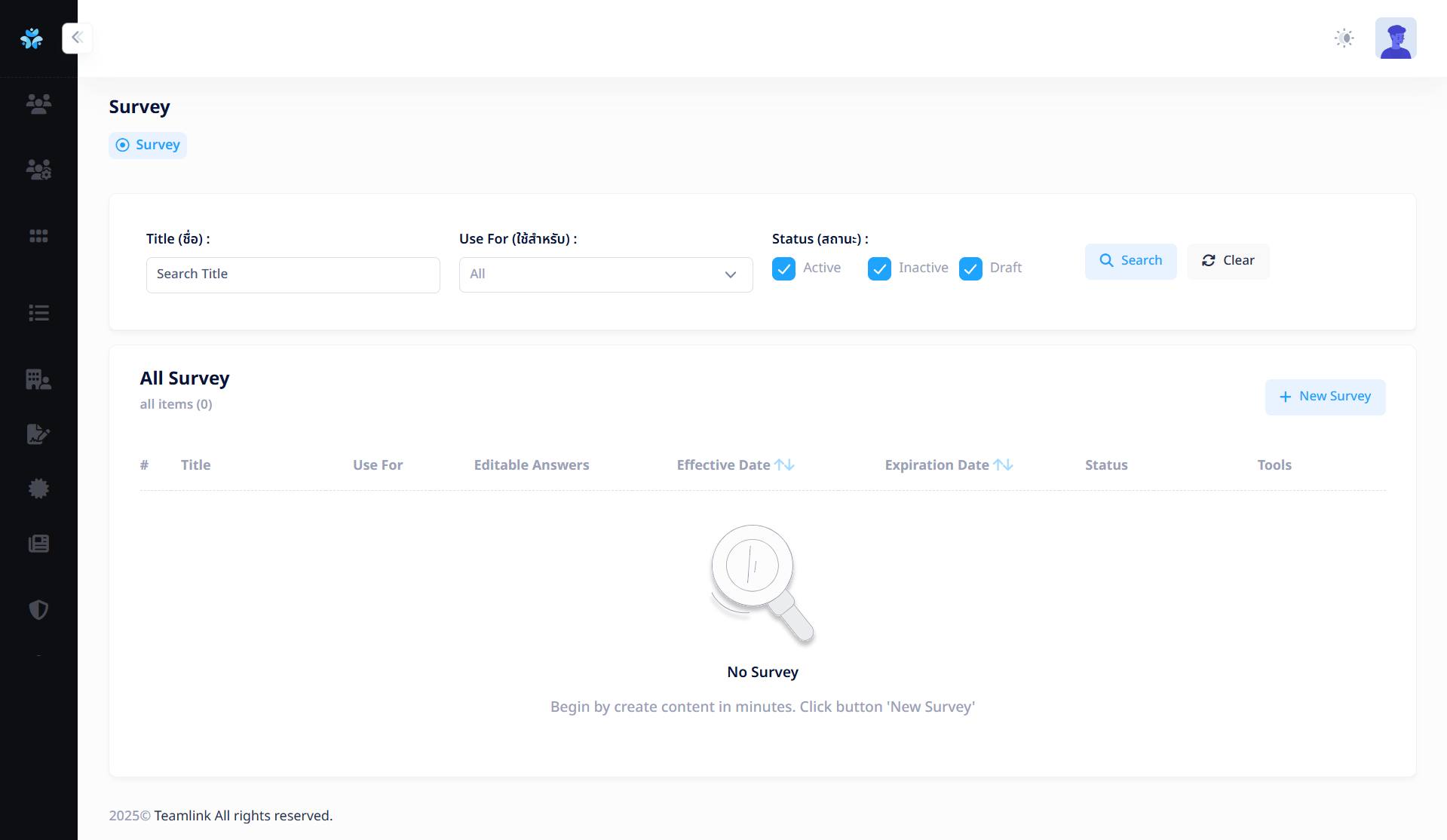Uncheck the Draft status checkbox

[x=970, y=268]
